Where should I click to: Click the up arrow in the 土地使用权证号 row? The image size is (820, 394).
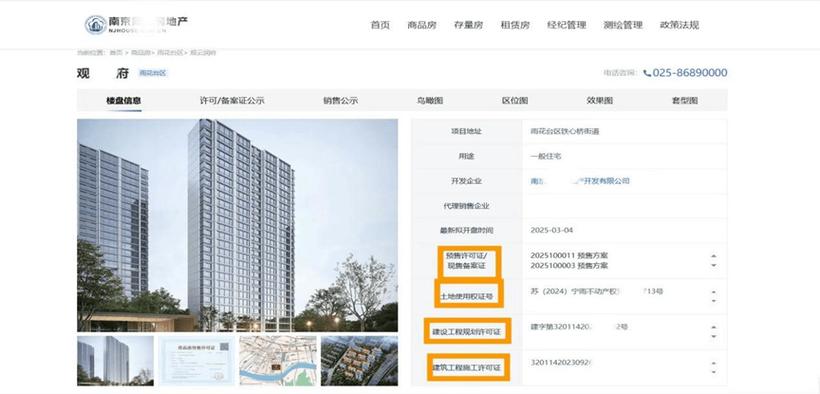click(713, 291)
